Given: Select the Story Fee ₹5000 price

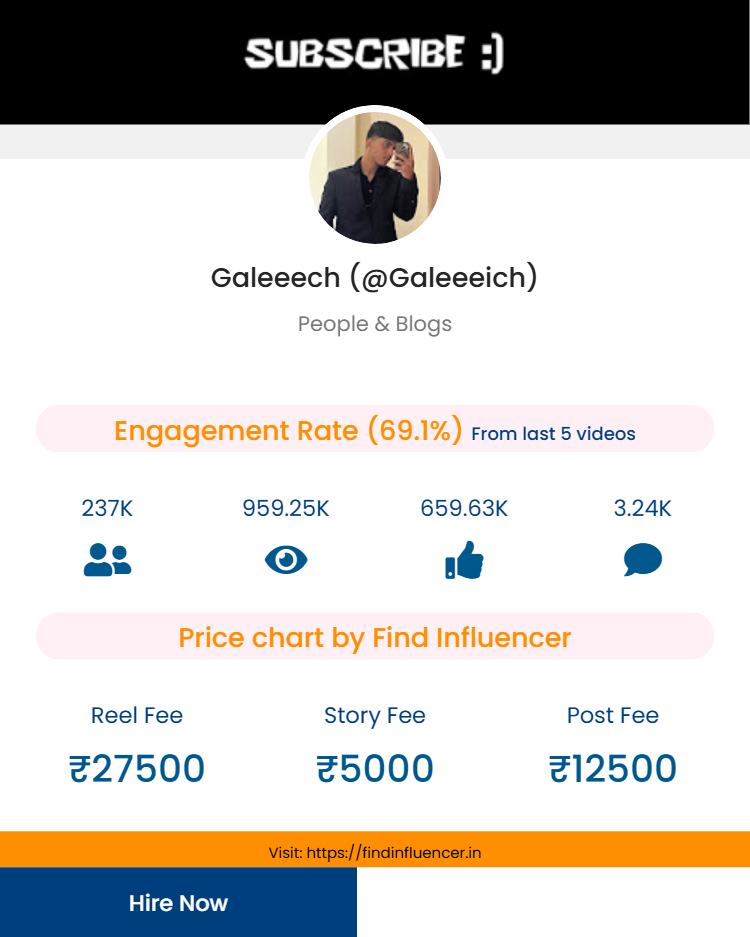Looking at the screenshot, I should (x=375, y=769).
